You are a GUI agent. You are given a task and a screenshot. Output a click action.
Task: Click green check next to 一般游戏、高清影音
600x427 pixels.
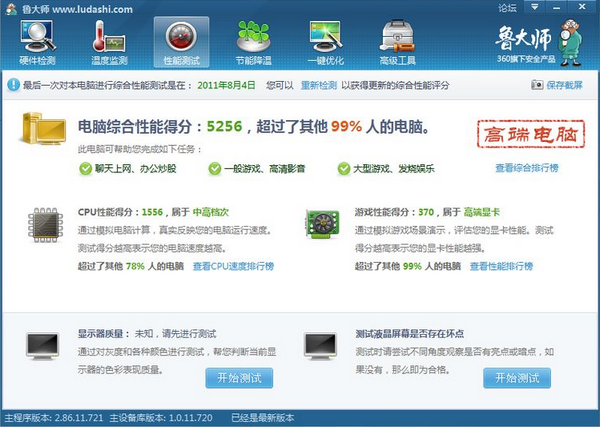click(x=215, y=168)
